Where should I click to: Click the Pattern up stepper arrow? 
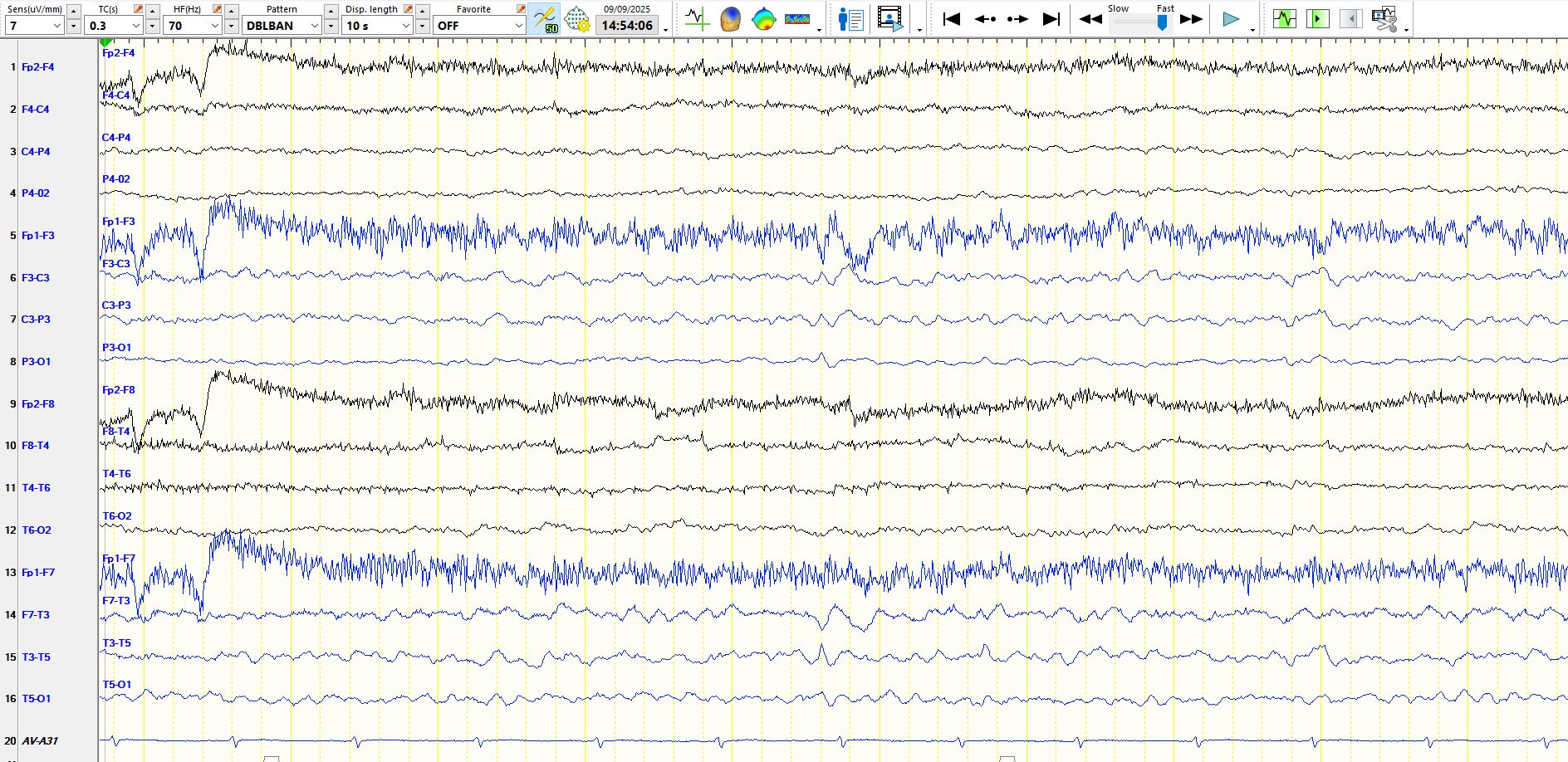tap(331, 11)
